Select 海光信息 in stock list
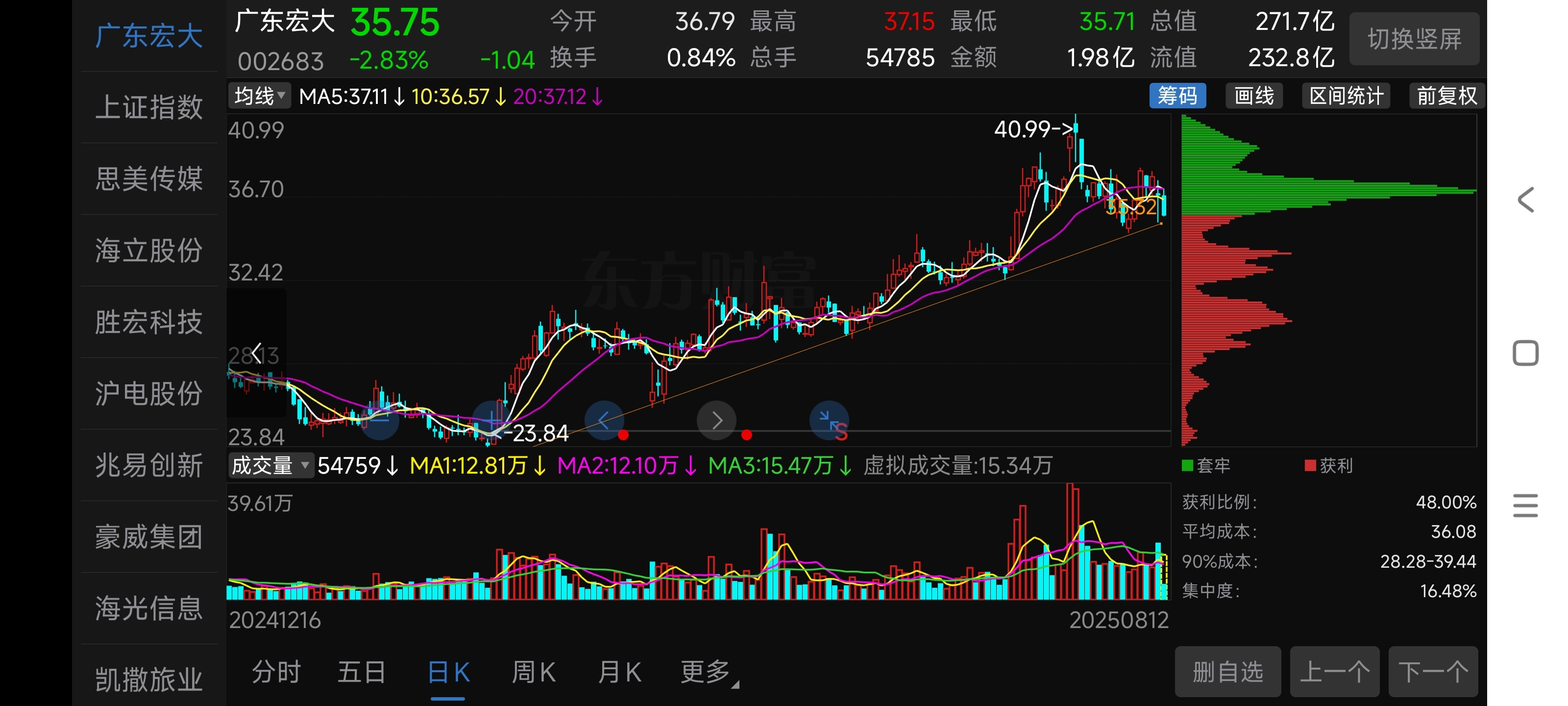Screen dimensions: 1568x706 (149, 608)
